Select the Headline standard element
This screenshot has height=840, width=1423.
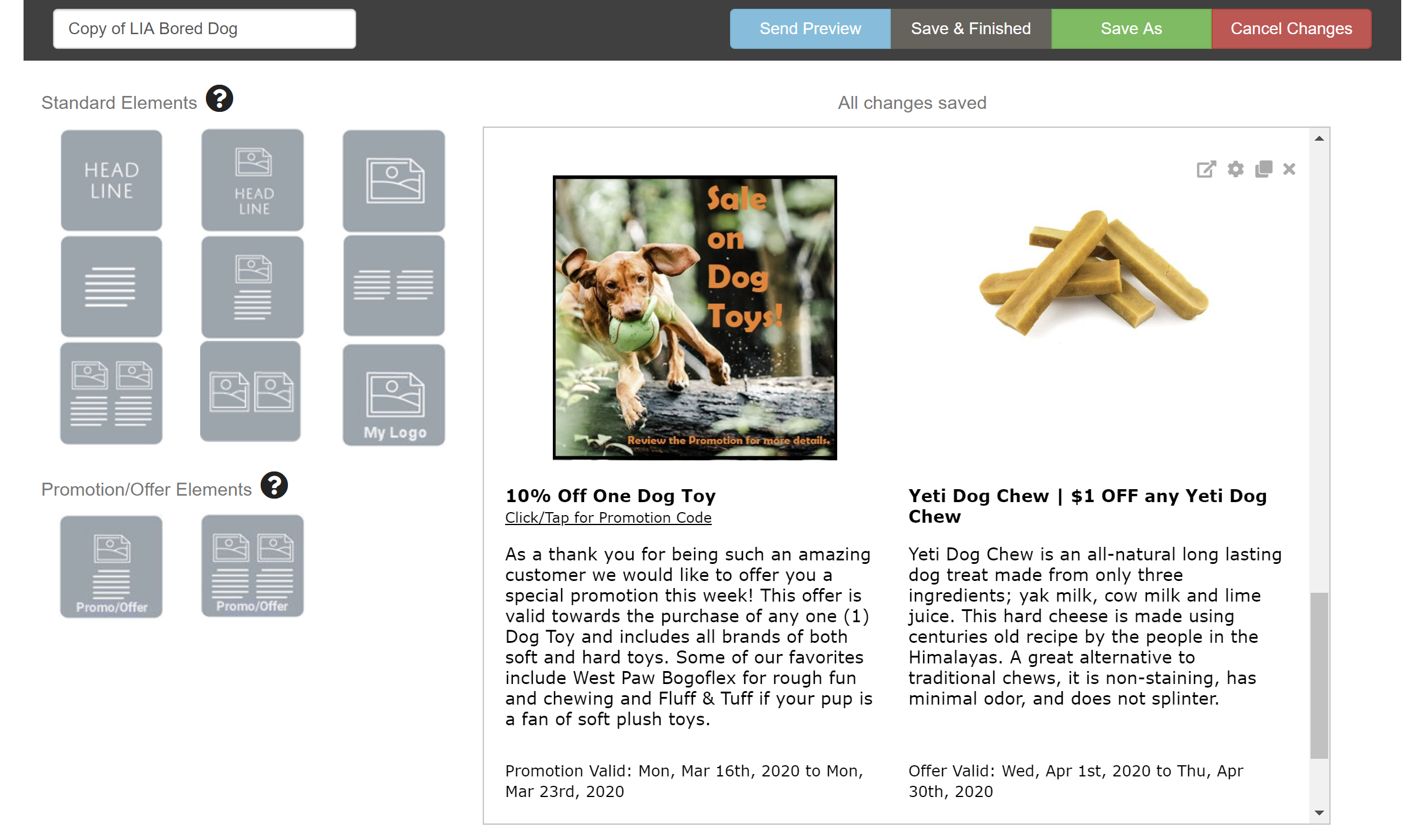coord(111,180)
